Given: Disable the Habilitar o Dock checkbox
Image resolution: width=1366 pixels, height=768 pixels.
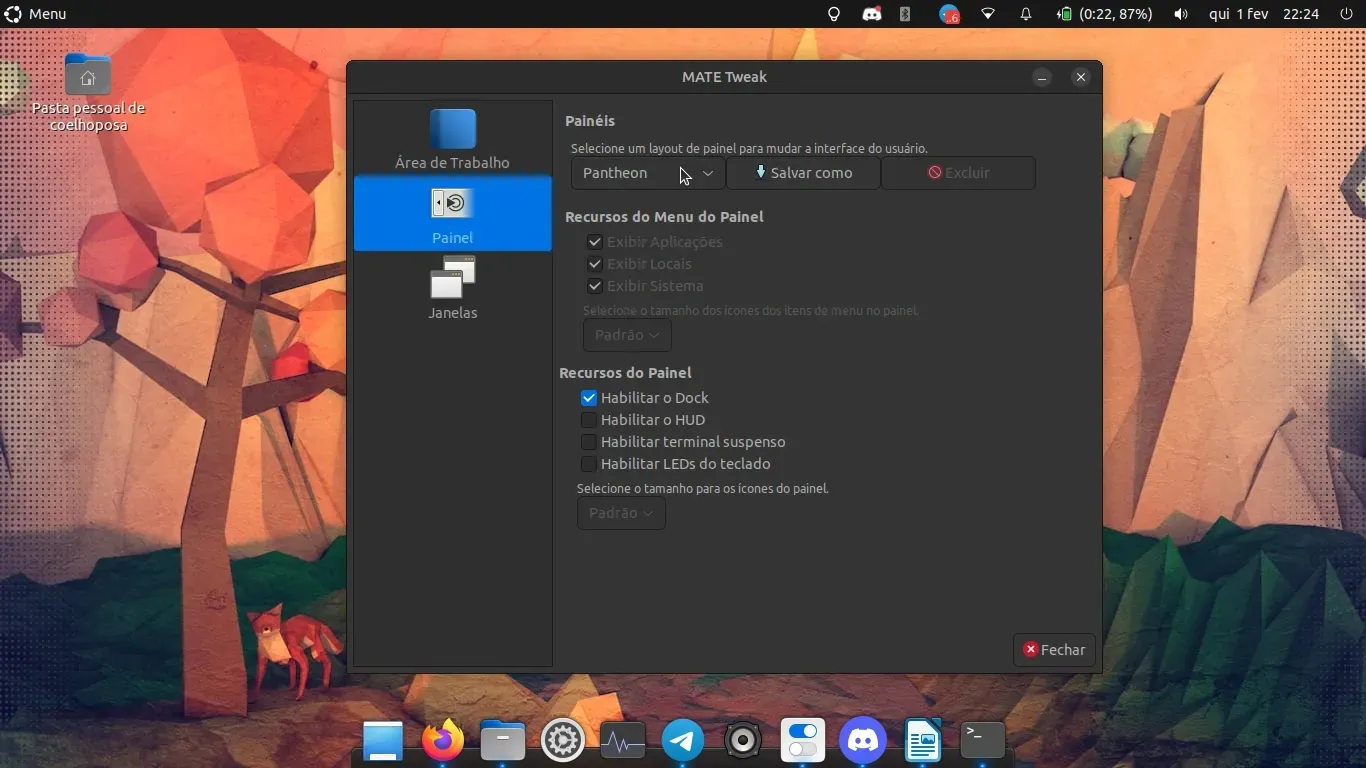Looking at the screenshot, I should tap(589, 398).
